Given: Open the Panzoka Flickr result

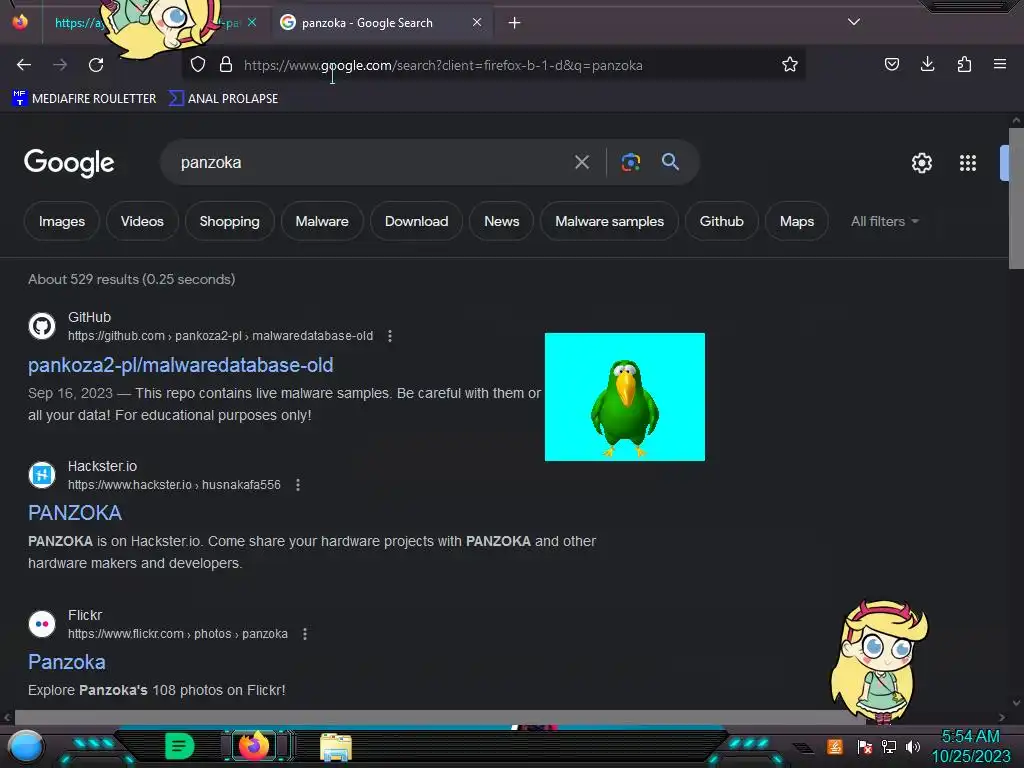Looking at the screenshot, I should [67, 662].
